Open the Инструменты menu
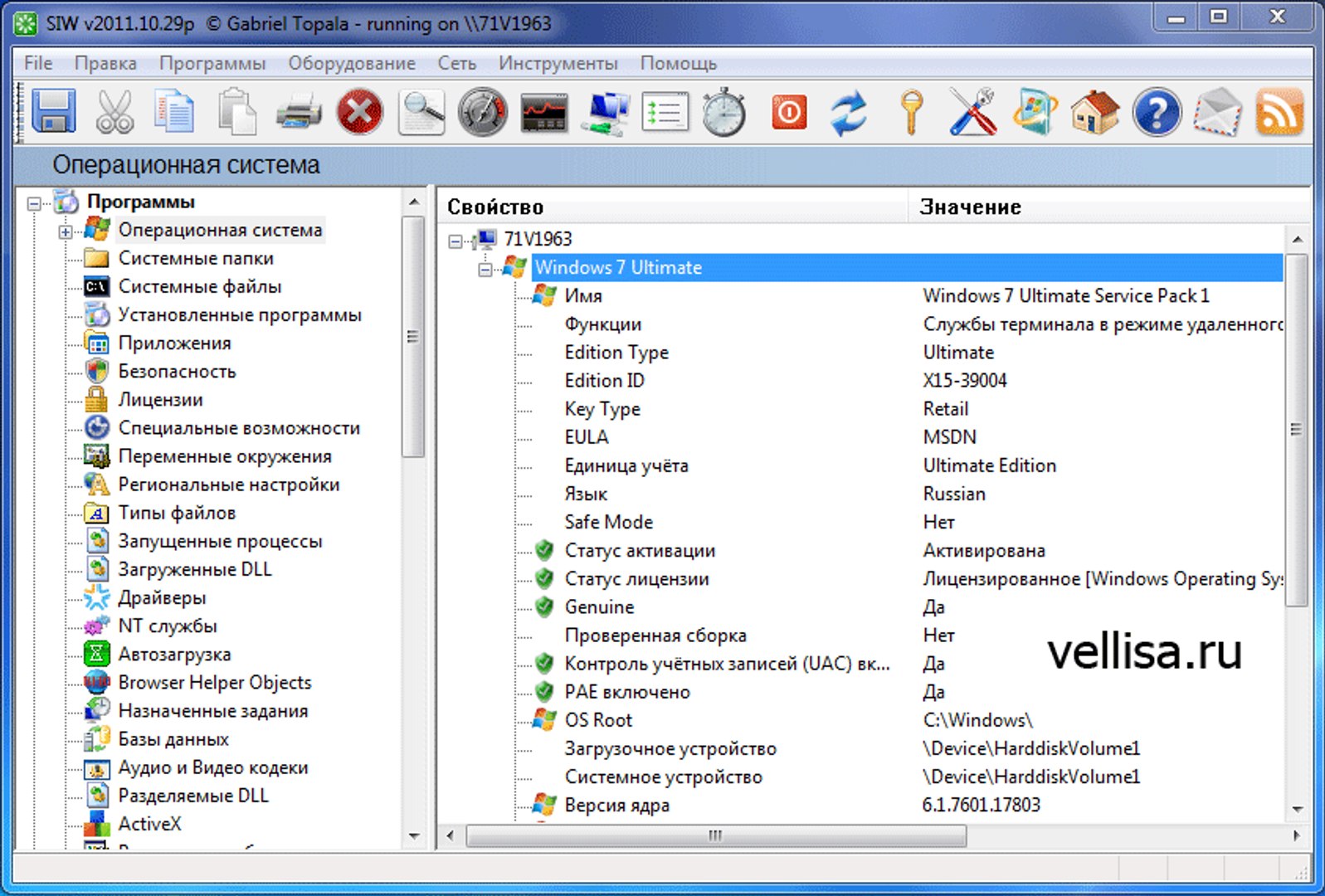 pos(558,63)
